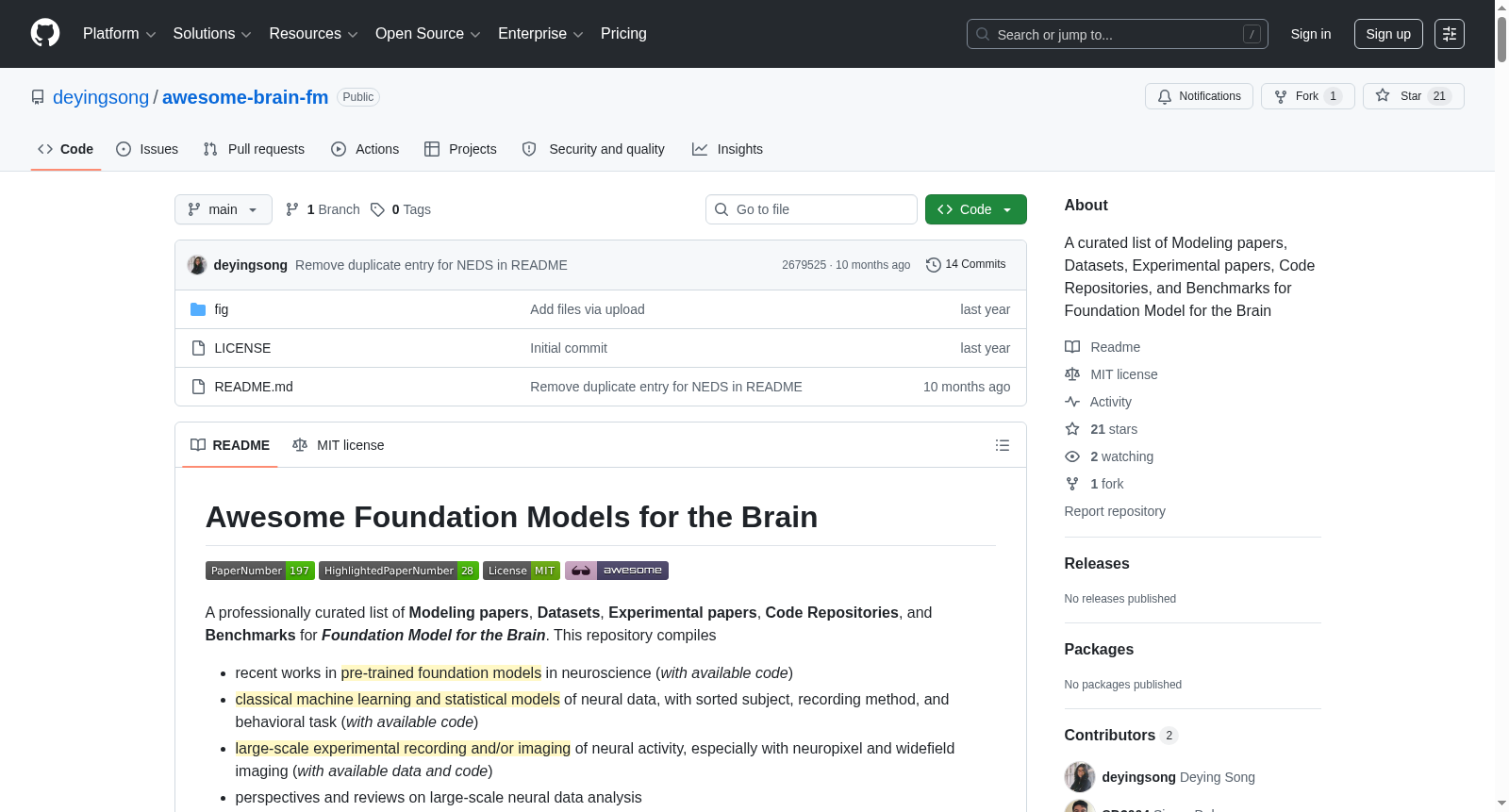Open the deyingsong owner profile link

(101, 97)
